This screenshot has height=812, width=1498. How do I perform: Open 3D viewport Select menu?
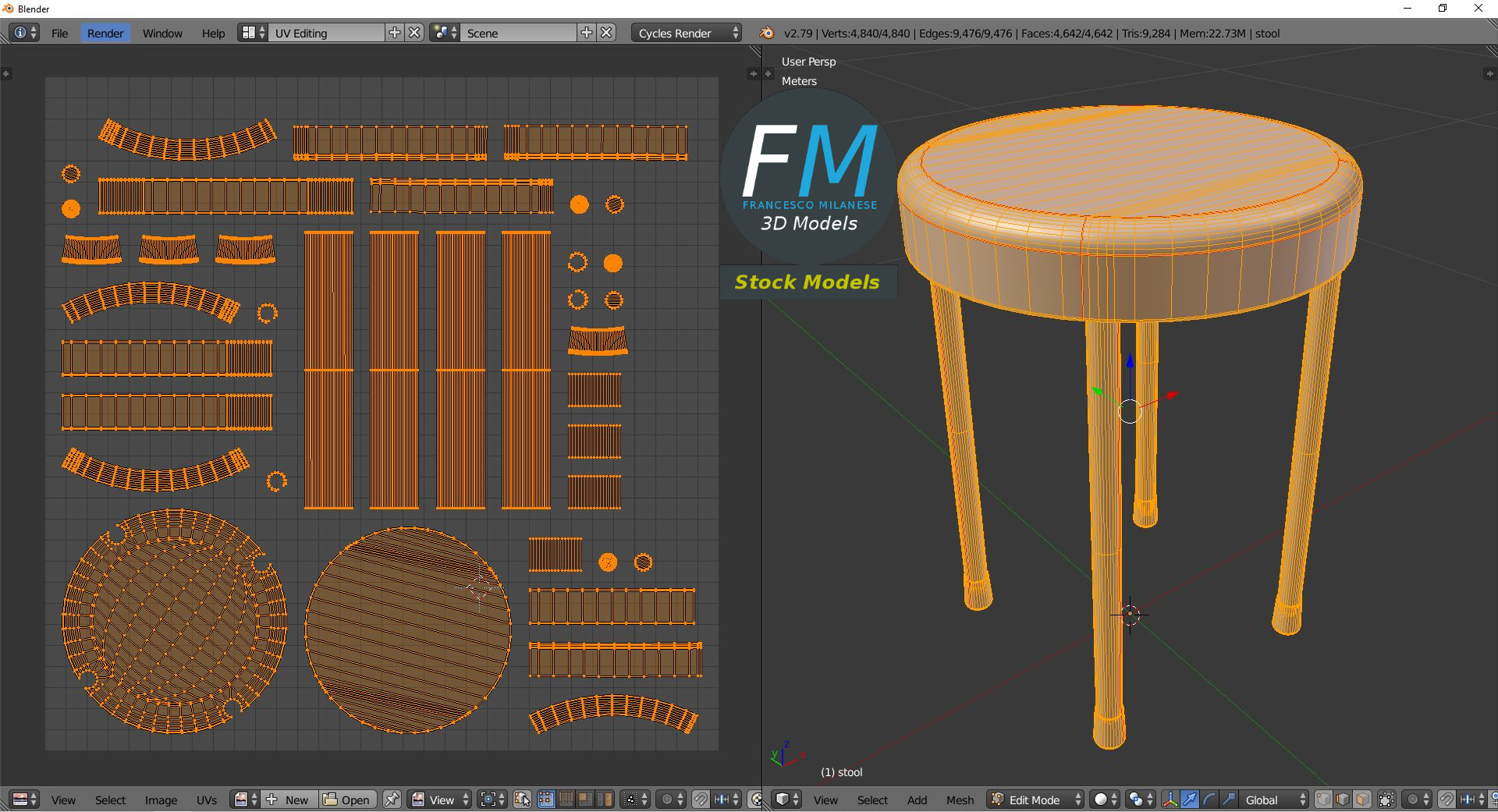point(872,800)
